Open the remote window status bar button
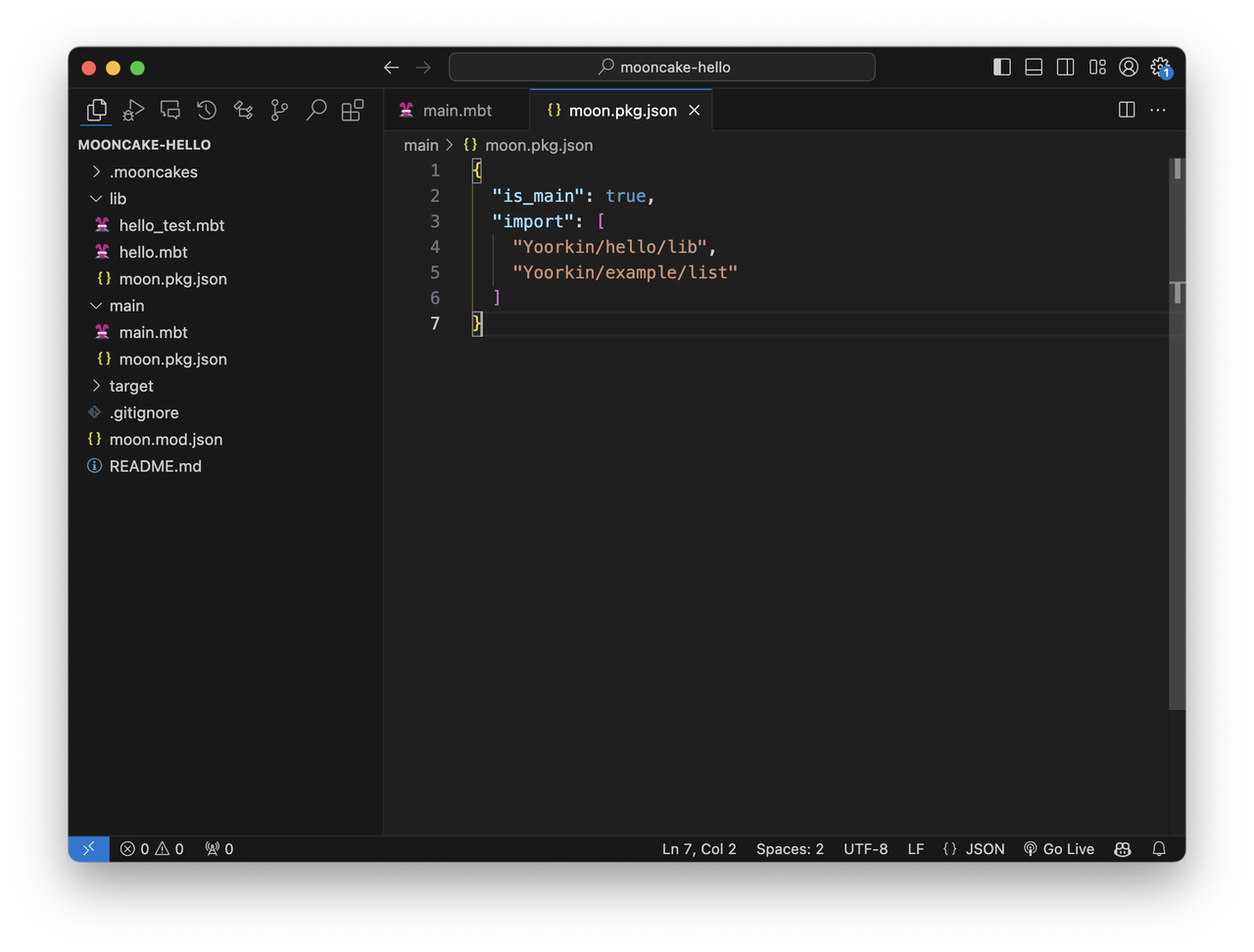This screenshot has width=1254, height=952. click(x=88, y=849)
